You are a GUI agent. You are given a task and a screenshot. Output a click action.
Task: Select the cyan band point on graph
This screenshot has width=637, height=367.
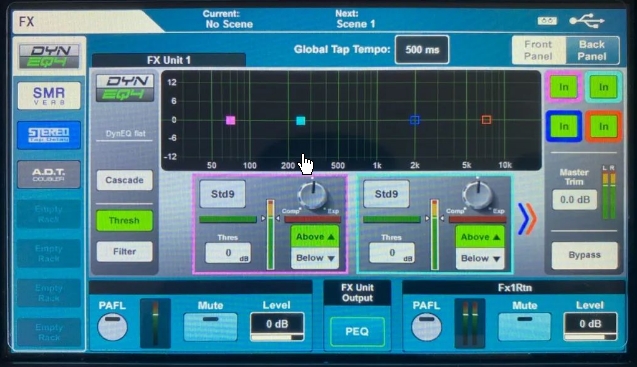301,121
